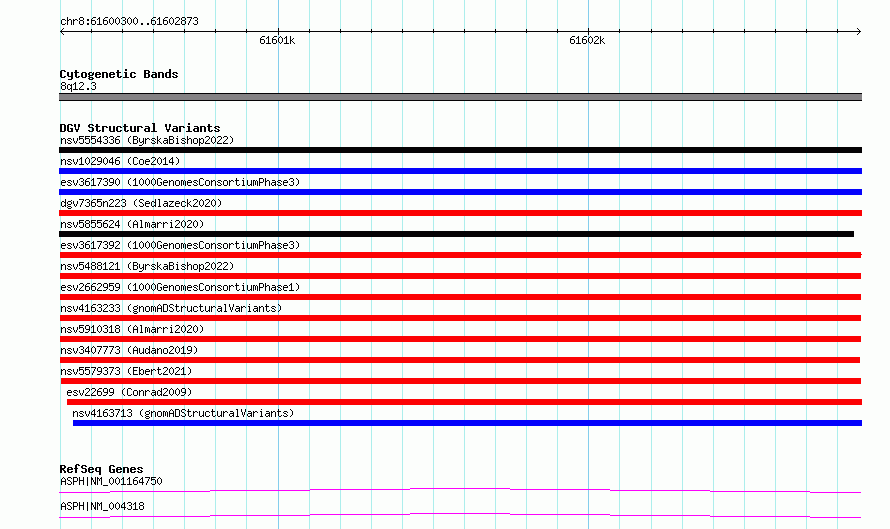Select the red bar for nsv3407773
This screenshot has height=529, width=890.
point(459,360)
